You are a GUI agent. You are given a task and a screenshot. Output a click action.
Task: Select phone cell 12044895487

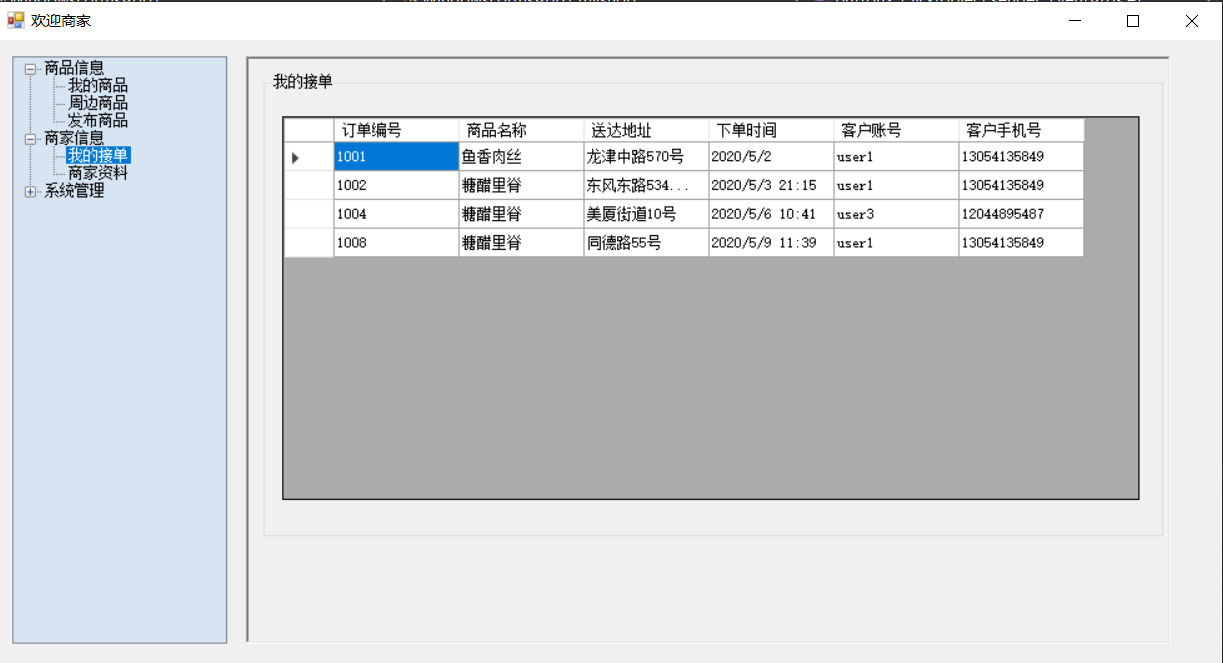coord(1021,214)
